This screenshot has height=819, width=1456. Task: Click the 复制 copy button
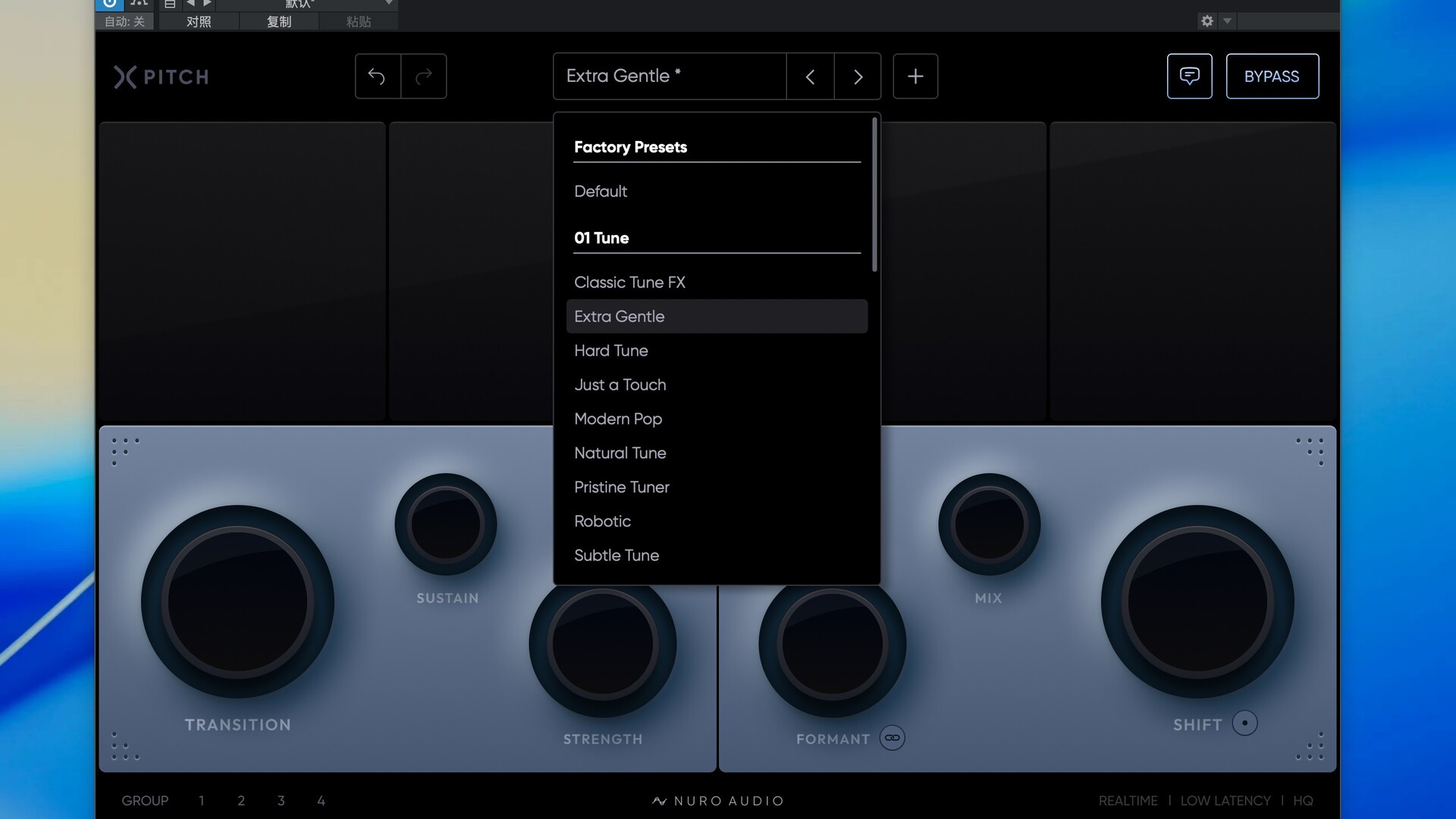click(x=279, y=22)
